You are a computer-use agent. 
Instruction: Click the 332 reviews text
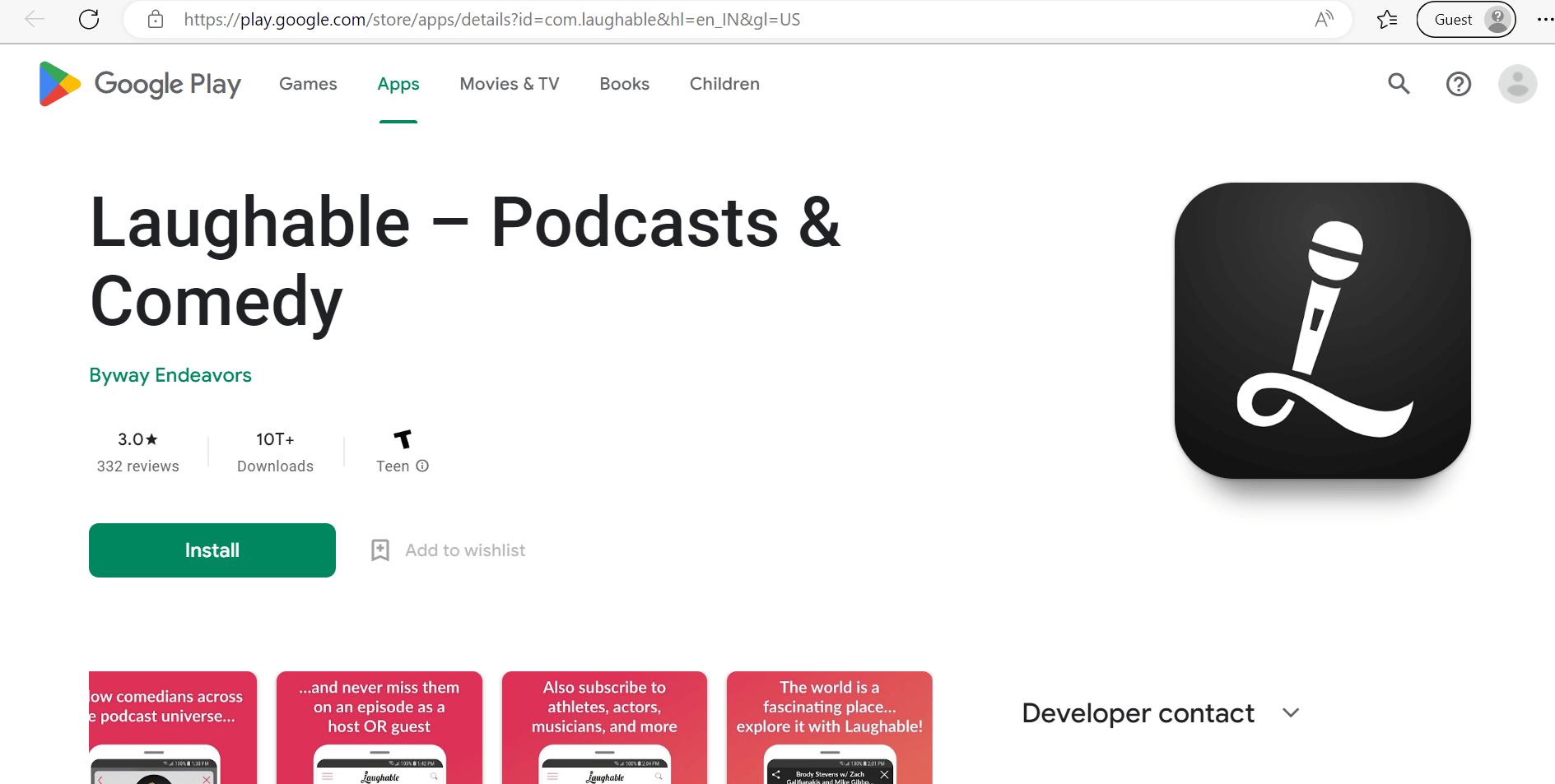click(x=137, y=466)
